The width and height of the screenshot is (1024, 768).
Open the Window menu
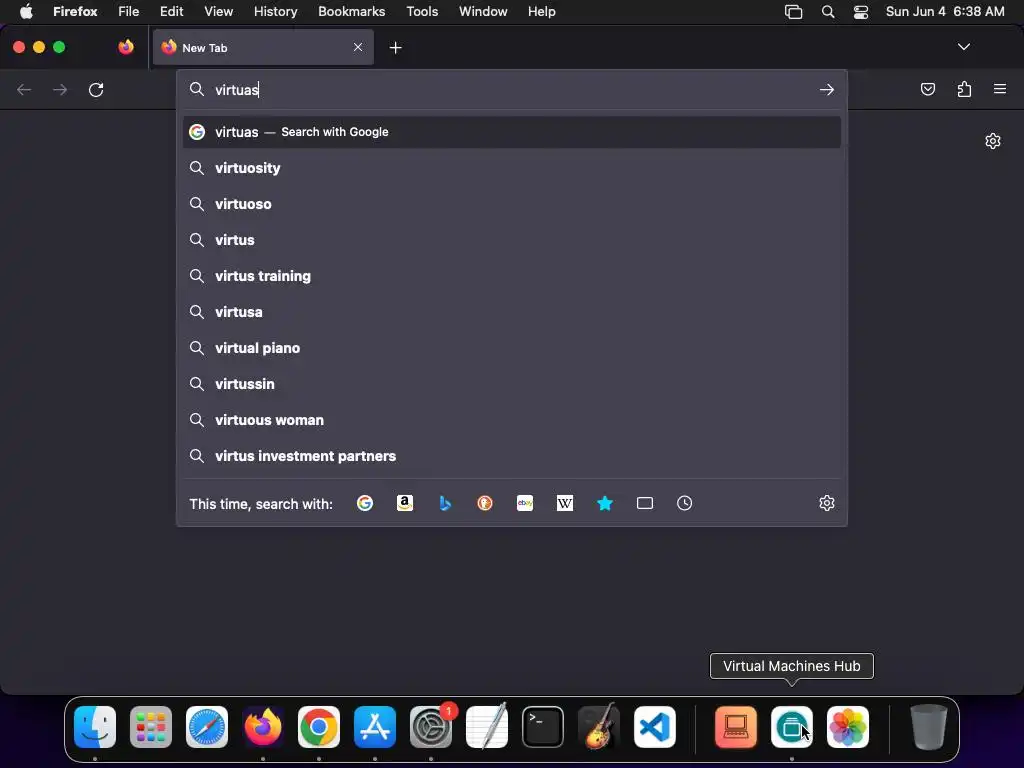[x=483, y=12]
